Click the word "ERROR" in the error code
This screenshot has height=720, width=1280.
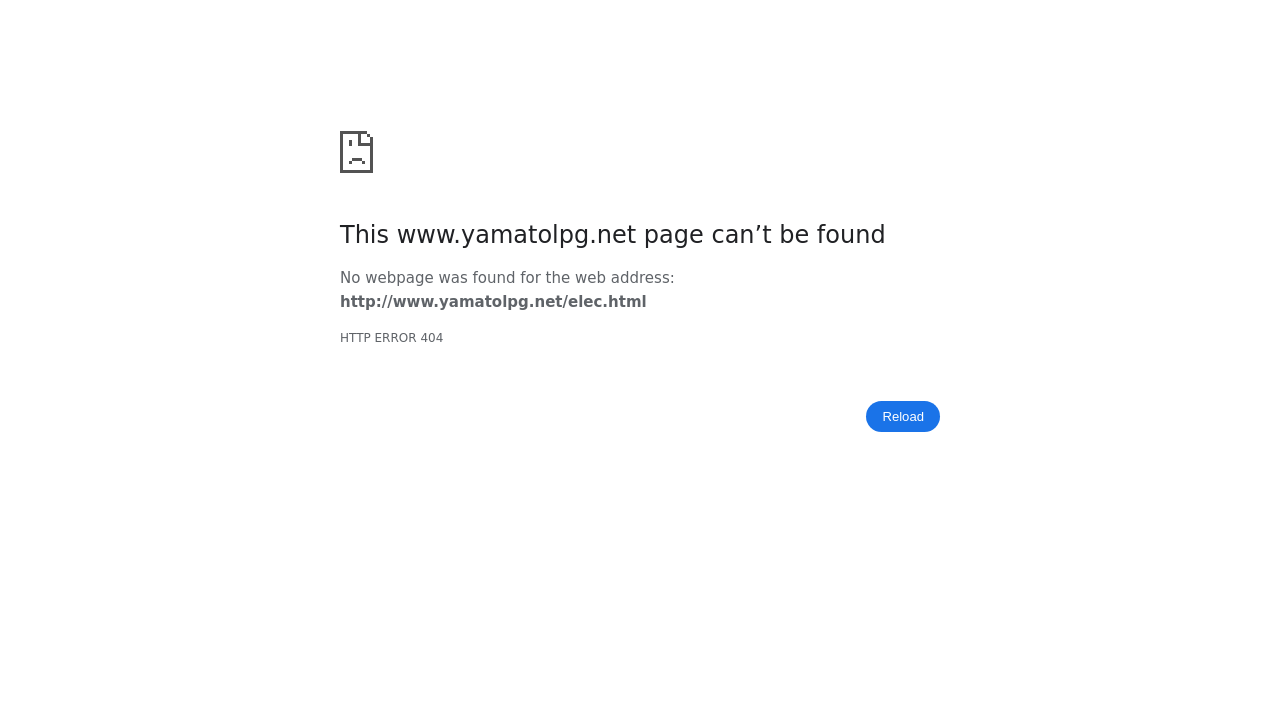(394, 338)
